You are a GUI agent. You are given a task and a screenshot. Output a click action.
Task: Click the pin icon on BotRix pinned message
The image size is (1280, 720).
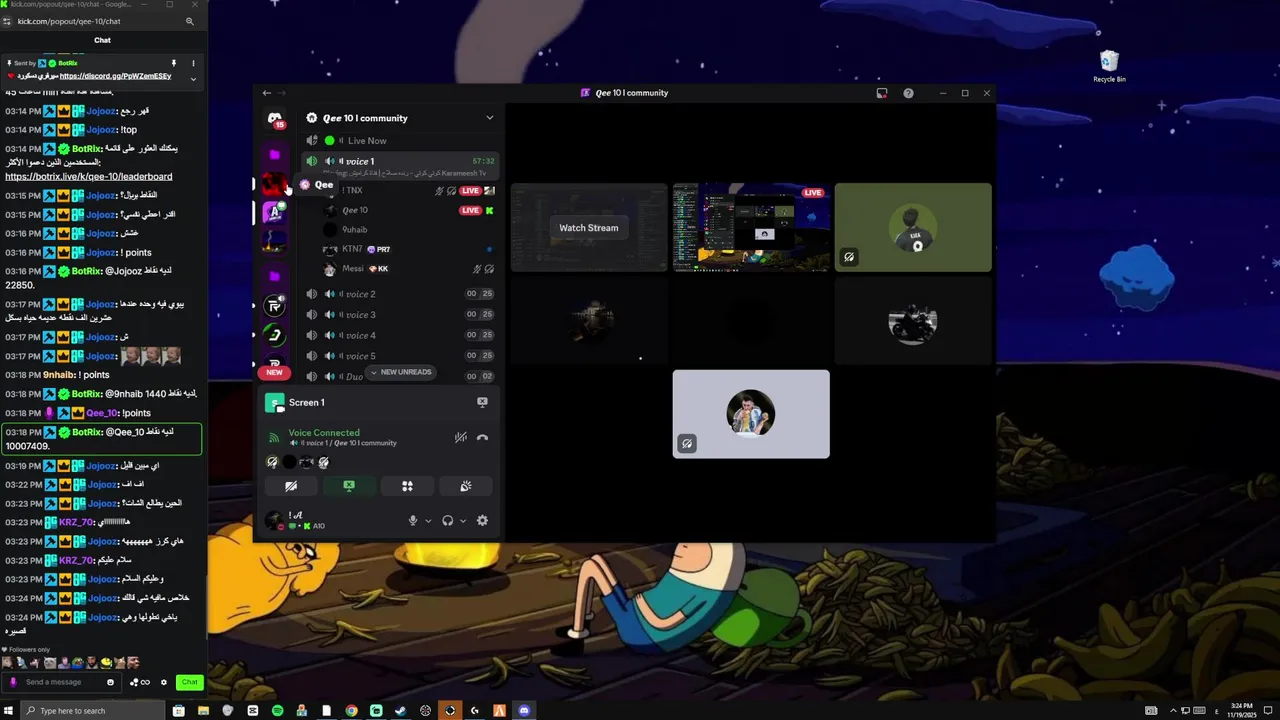click(174, 63)
